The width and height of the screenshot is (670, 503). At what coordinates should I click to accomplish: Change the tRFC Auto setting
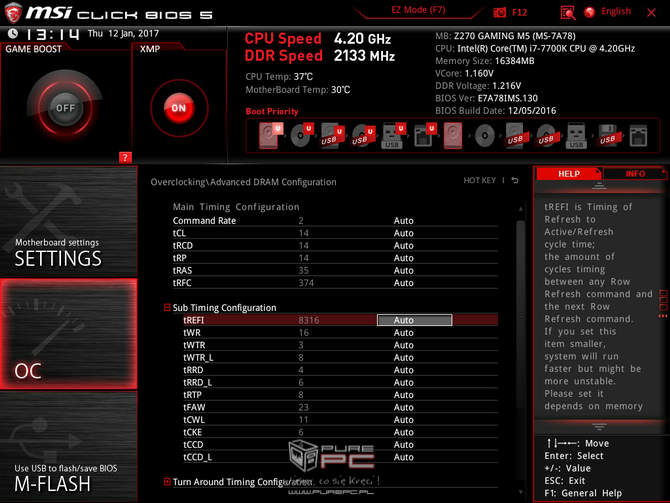click(x=403, y=282)
